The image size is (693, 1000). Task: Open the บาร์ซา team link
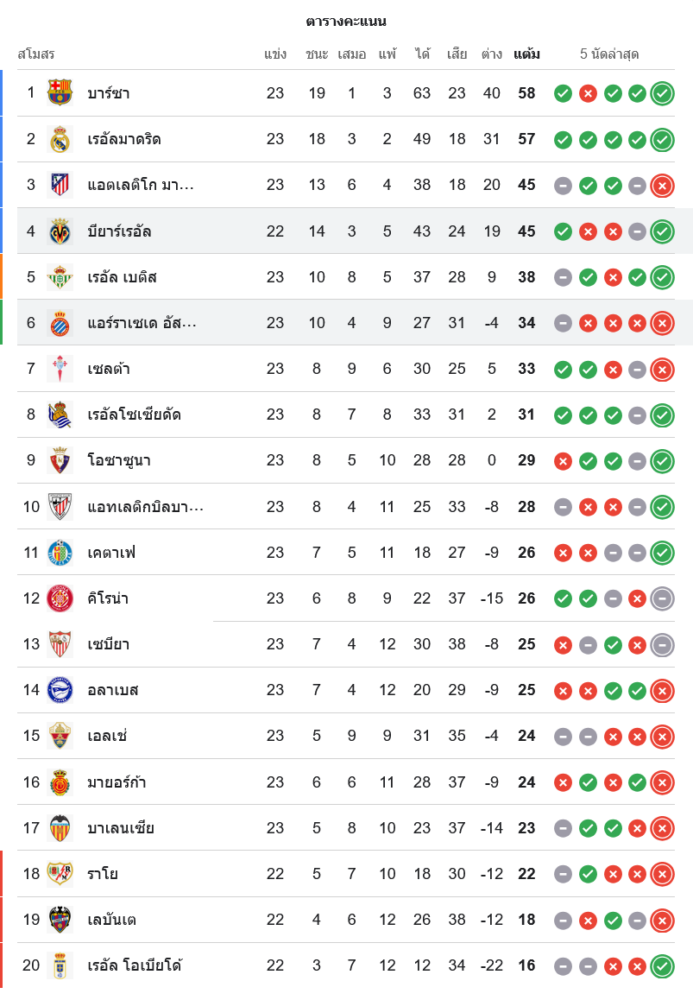109,94
